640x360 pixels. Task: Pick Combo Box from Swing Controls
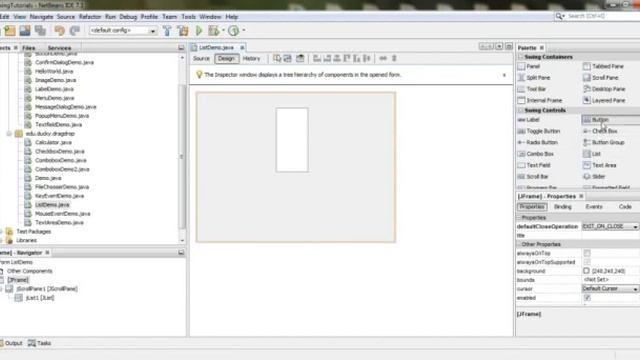pyautogui.click(x=536, y=154)
